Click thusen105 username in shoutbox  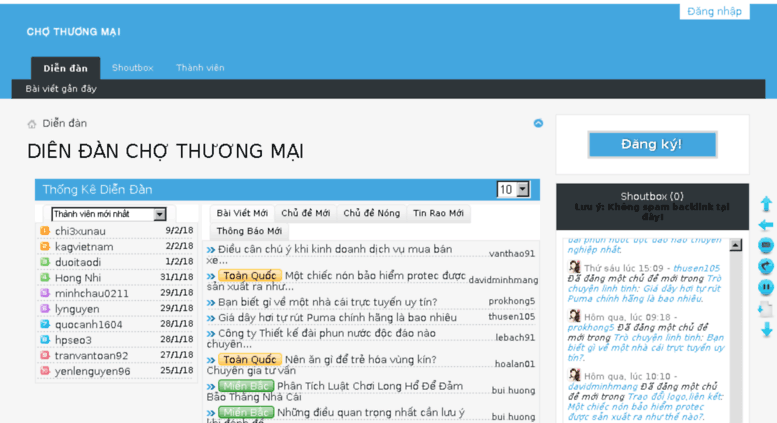coord(696,268)
